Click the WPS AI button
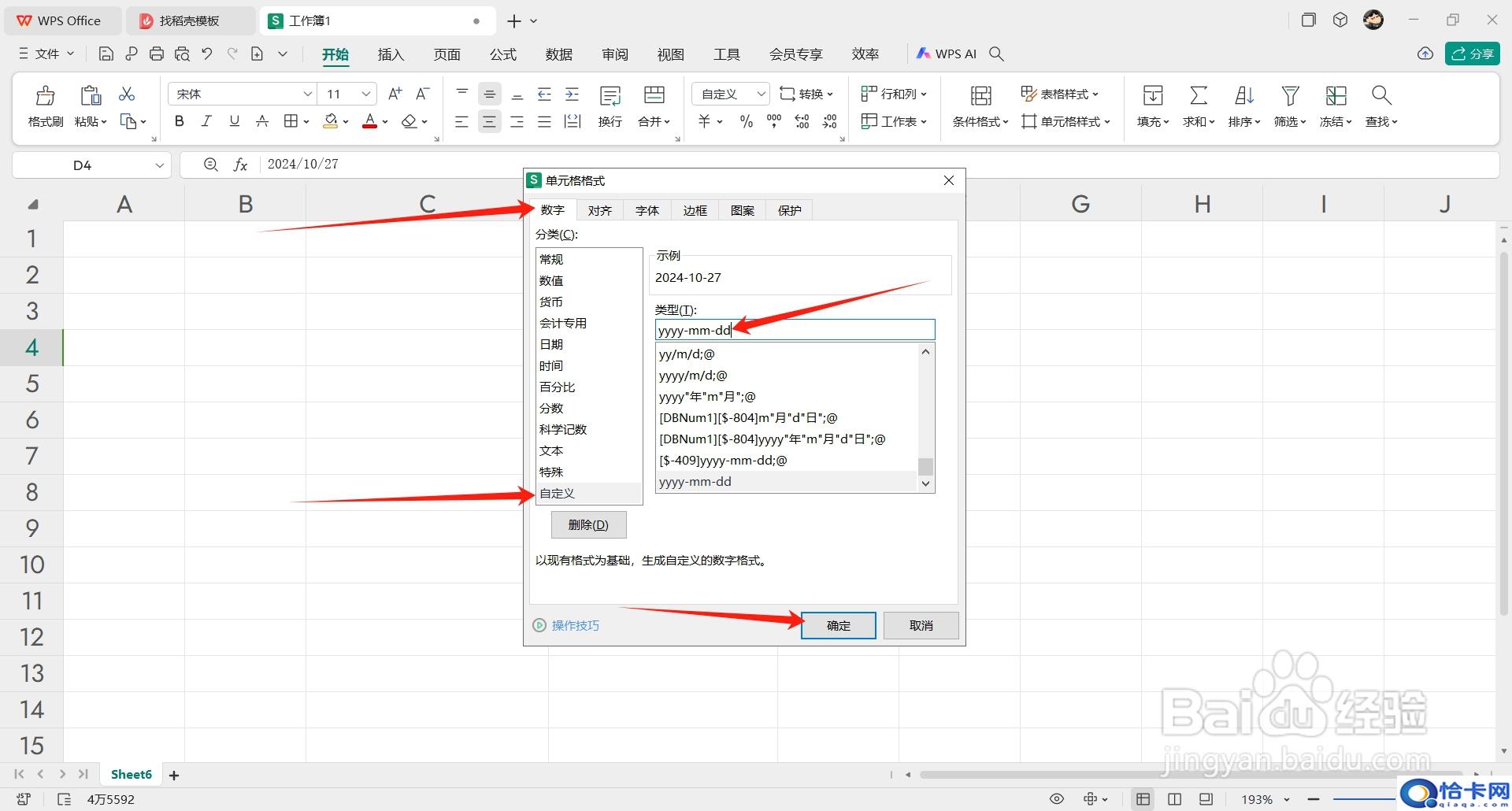1512x811 pixels. pos(946,54)
